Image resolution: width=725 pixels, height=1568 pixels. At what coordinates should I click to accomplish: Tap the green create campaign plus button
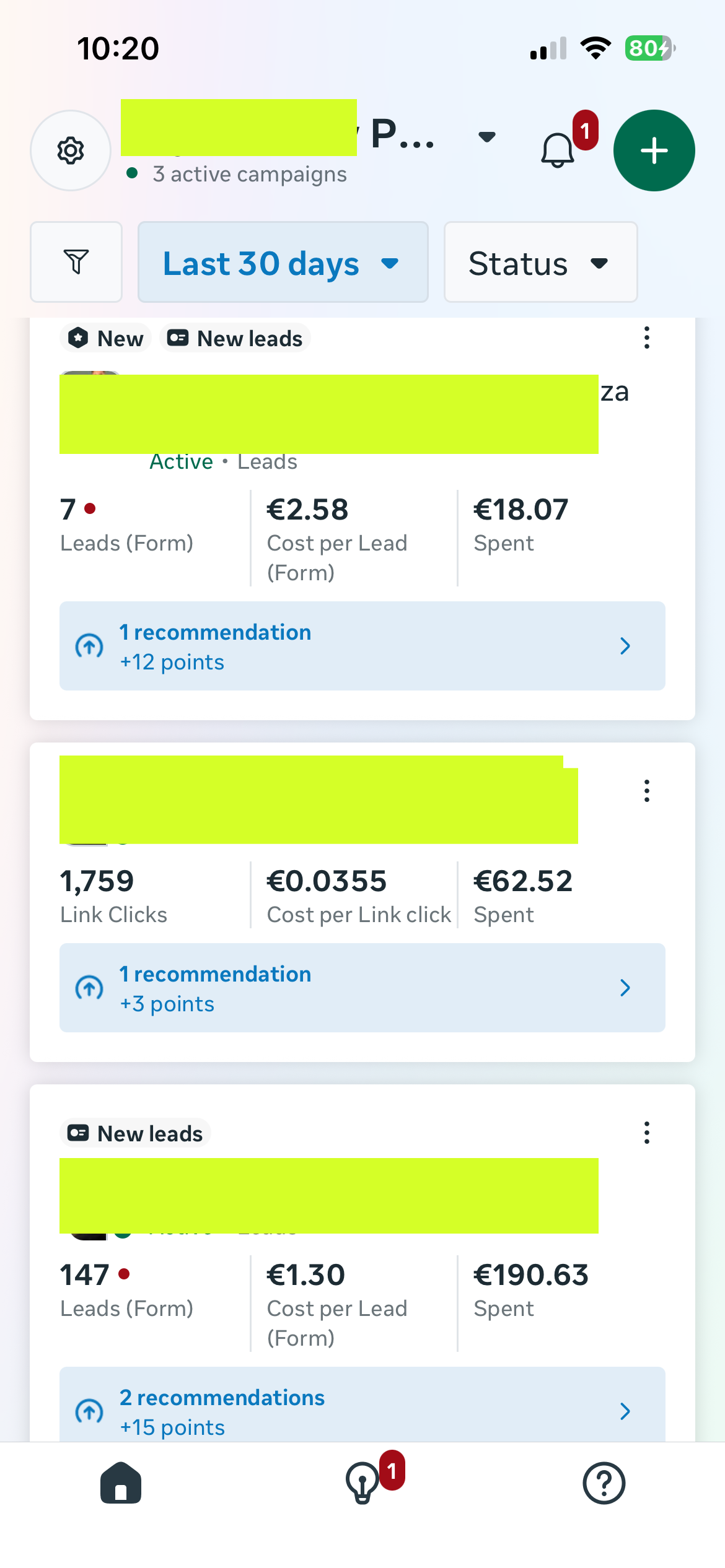654,150
